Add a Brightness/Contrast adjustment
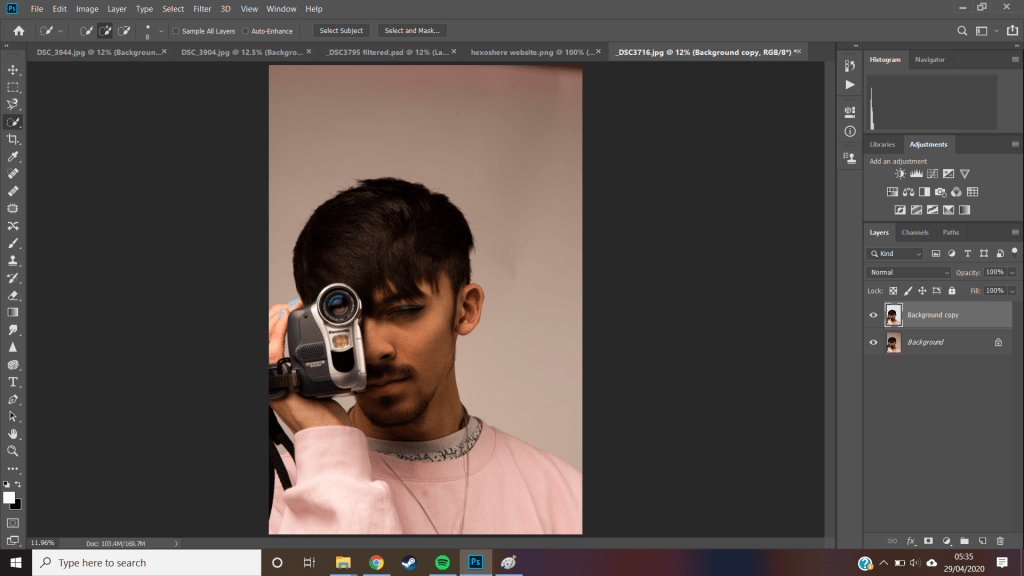1024x576 pixels. pyautogui.click(x=900, y=174)
